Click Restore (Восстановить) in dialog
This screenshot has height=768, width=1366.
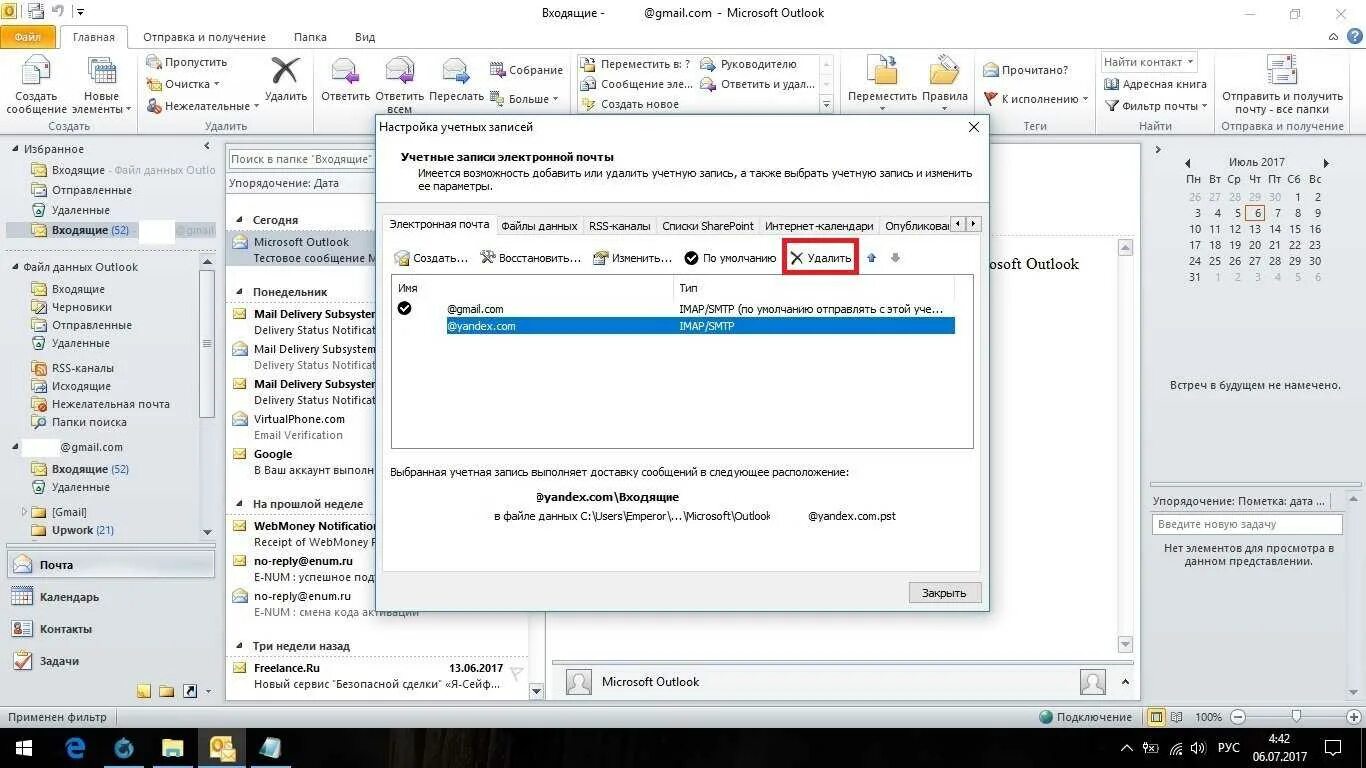(x=530, y=258)
